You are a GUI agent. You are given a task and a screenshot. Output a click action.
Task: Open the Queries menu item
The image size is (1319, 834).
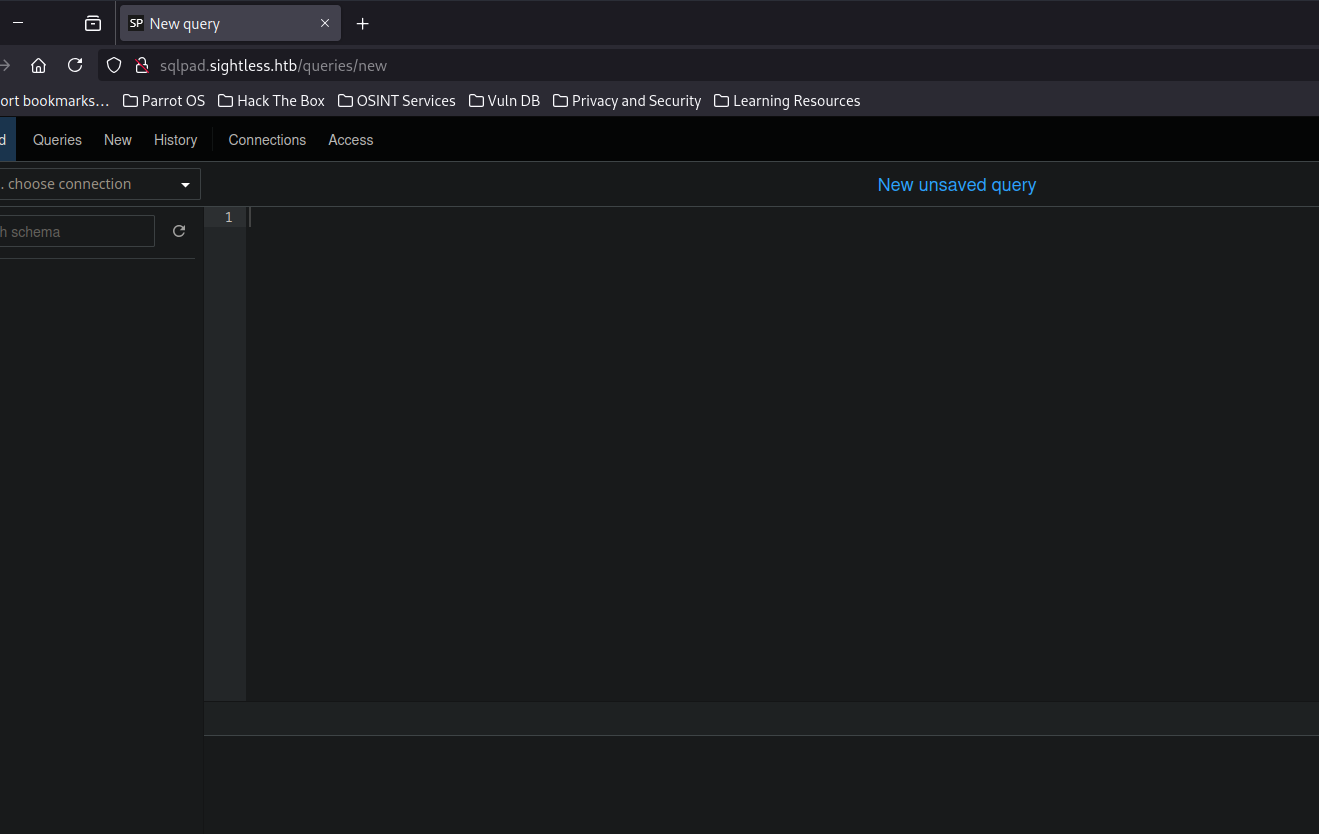[57, 140]
